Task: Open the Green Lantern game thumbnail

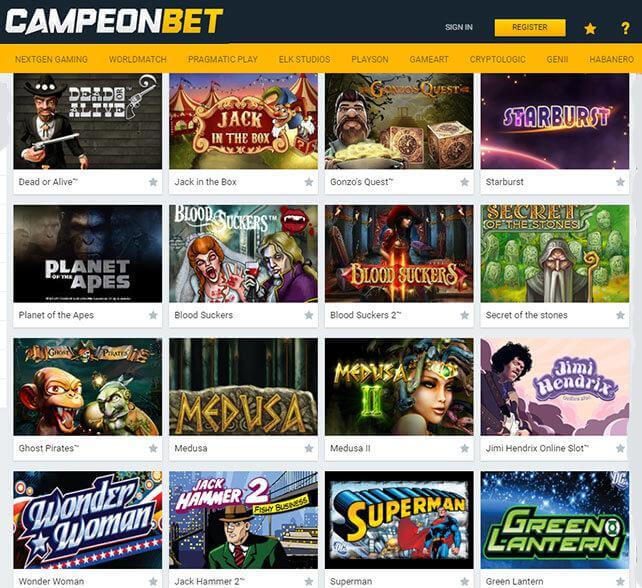Action: tap(555, 520)
